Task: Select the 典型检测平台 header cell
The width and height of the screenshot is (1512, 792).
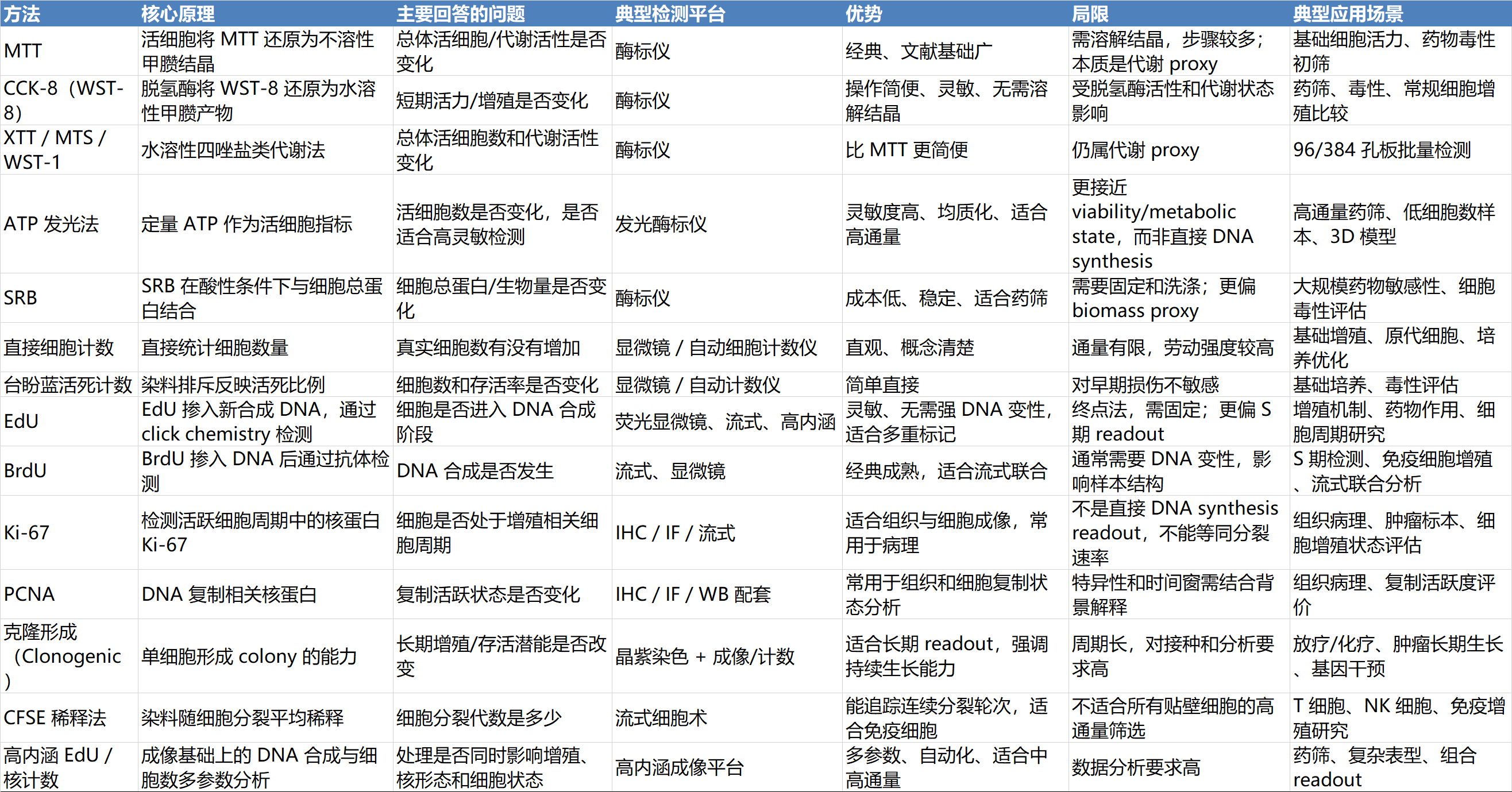Action: pyautogui.click(x=670, y=13)
